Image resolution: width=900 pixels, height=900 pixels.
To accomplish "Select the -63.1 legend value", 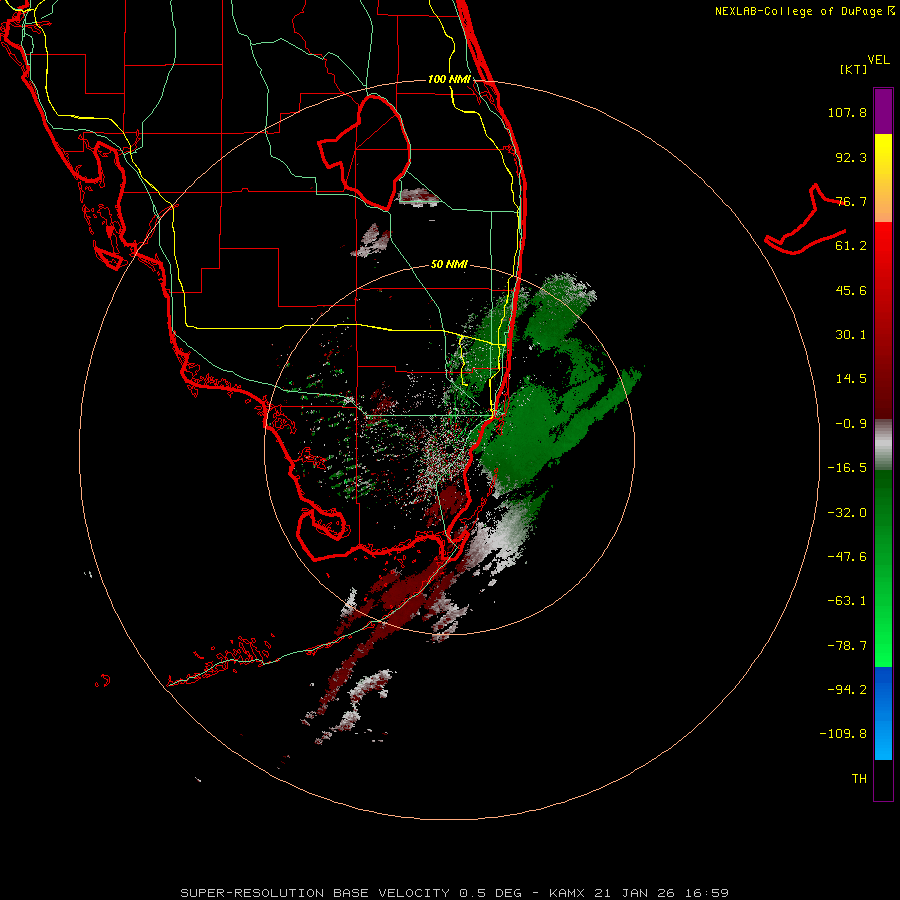I will [x=847, y=601].
